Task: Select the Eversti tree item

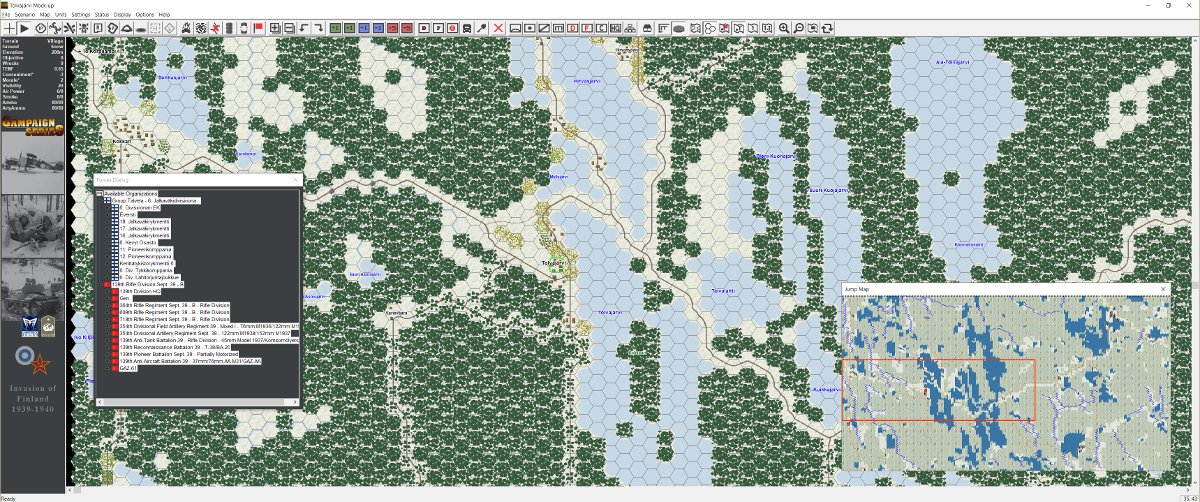Action: pyautogui.click(x=127, y=214)
